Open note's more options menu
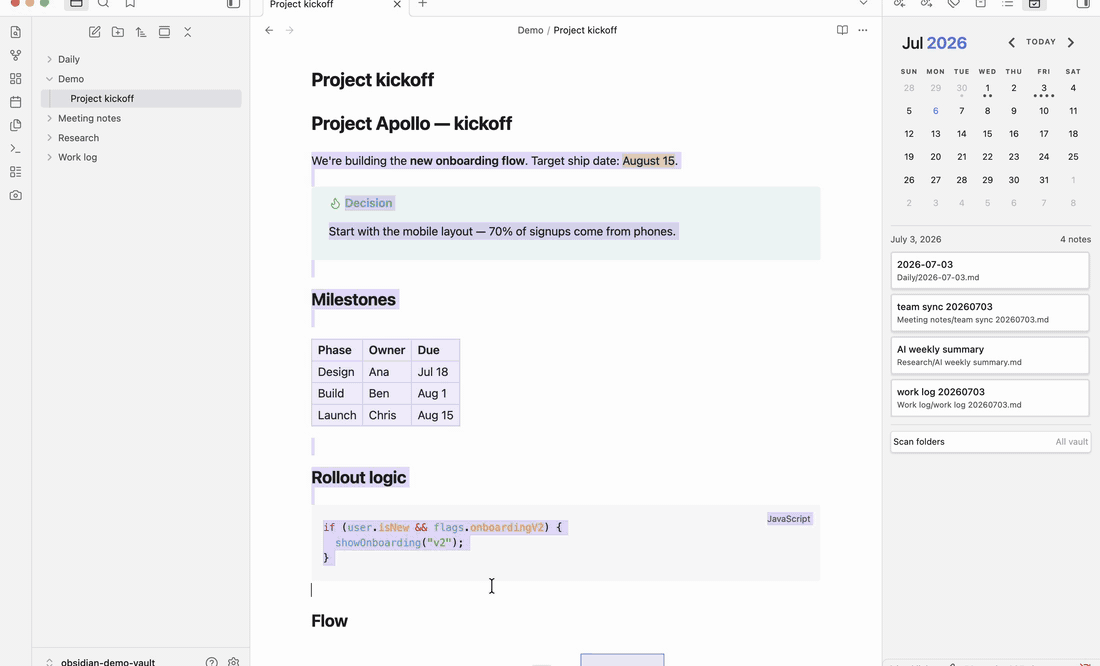Image resolution: width=1100 pixels, height=666 pixels. click(x=863, y=30)
